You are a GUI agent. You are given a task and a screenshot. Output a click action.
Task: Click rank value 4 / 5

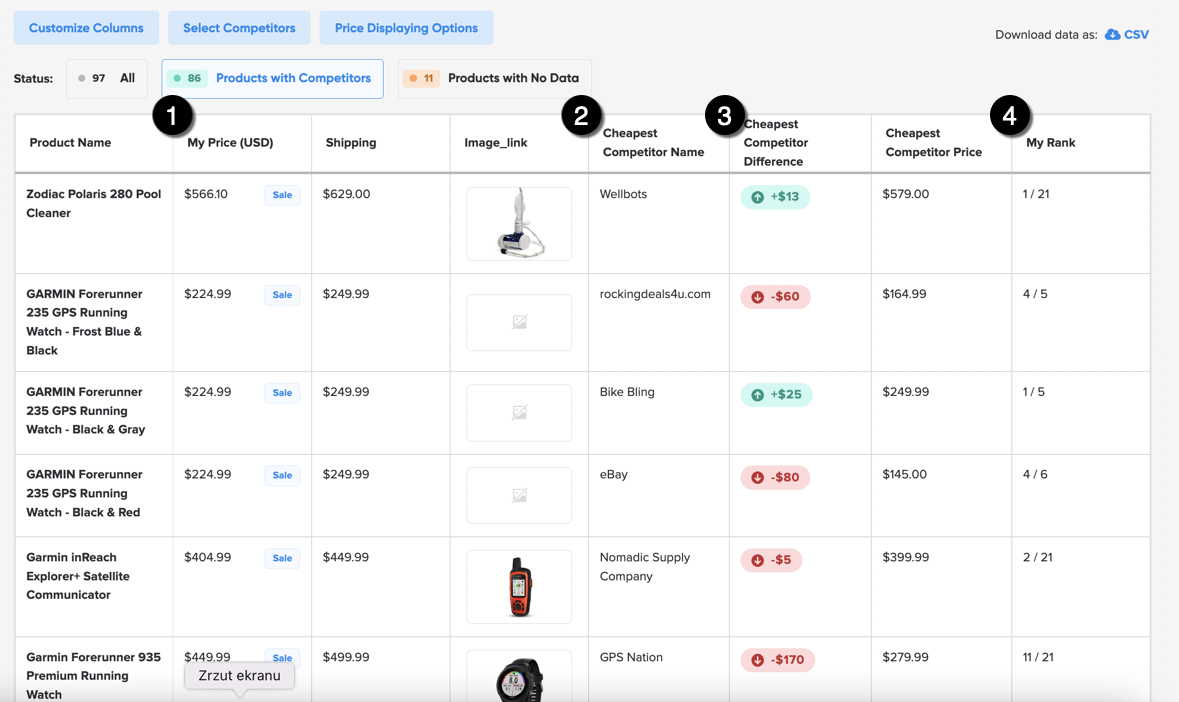pos(1035,294)
